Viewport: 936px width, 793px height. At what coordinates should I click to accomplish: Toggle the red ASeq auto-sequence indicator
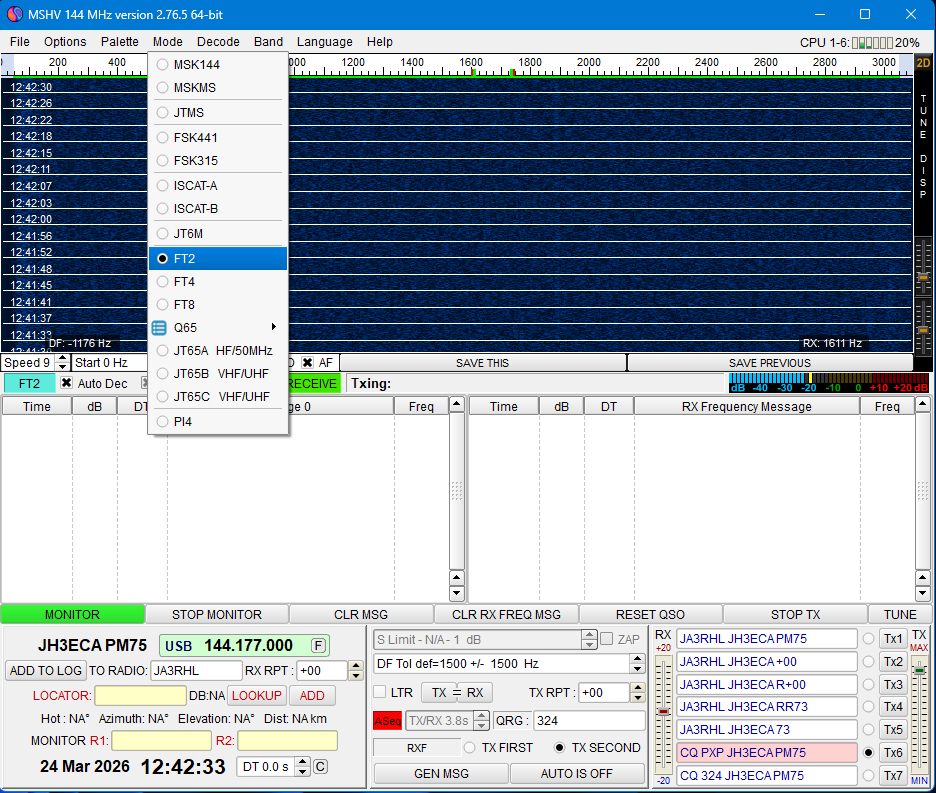pos(387,721)
